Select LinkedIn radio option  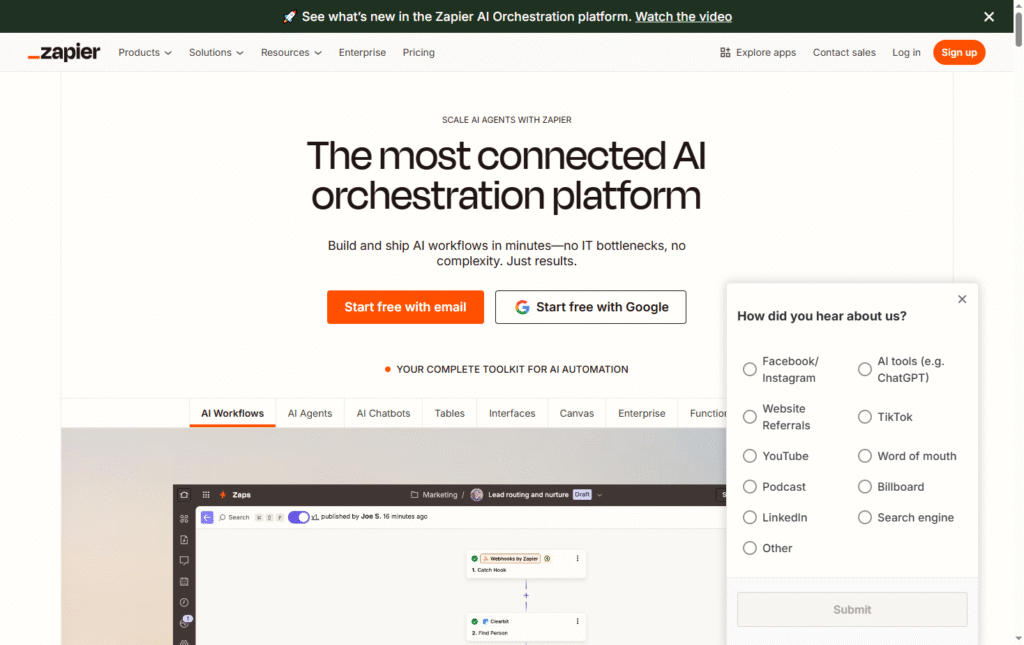750,517
